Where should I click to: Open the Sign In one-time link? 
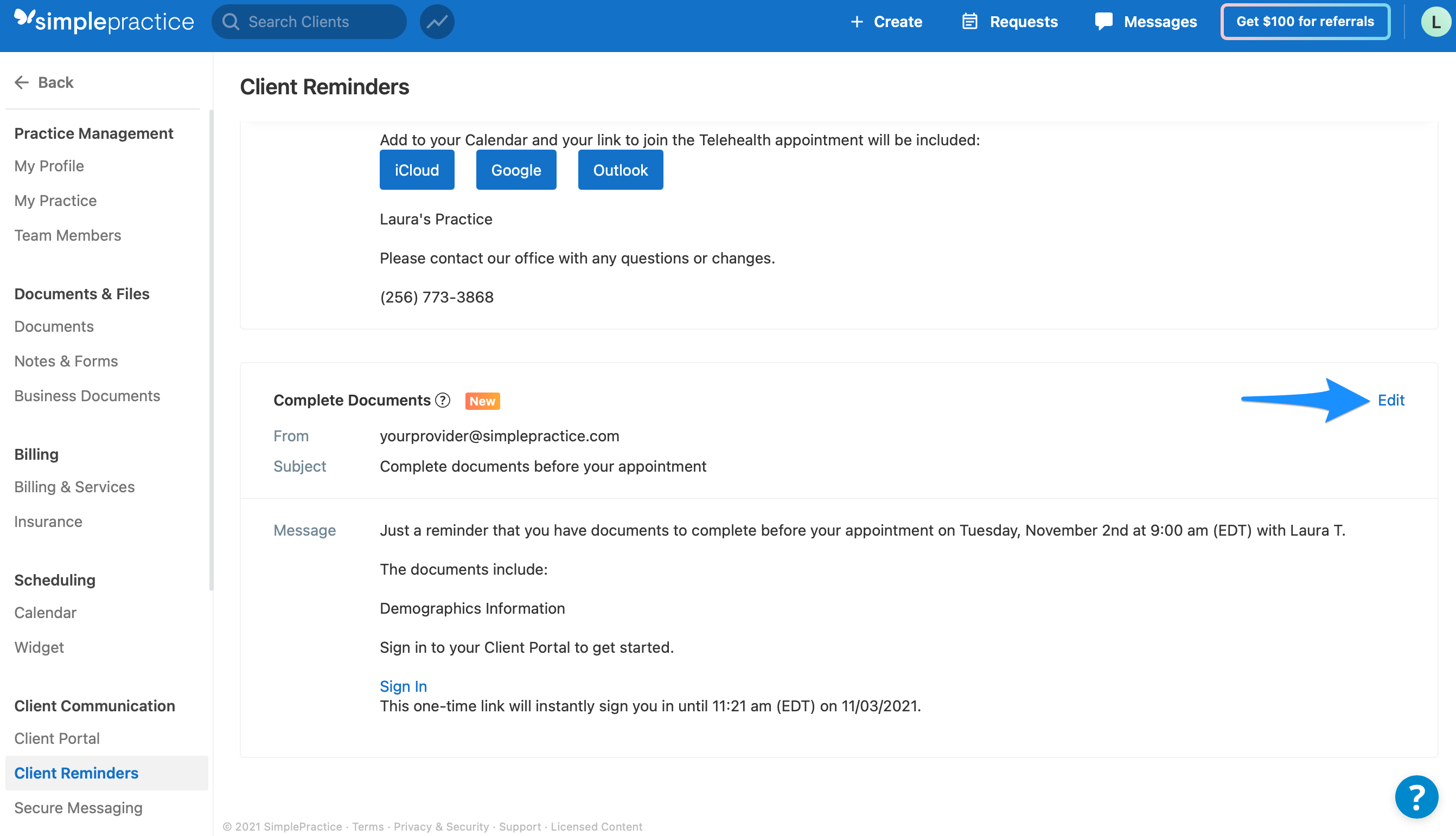tap(403, 686)
